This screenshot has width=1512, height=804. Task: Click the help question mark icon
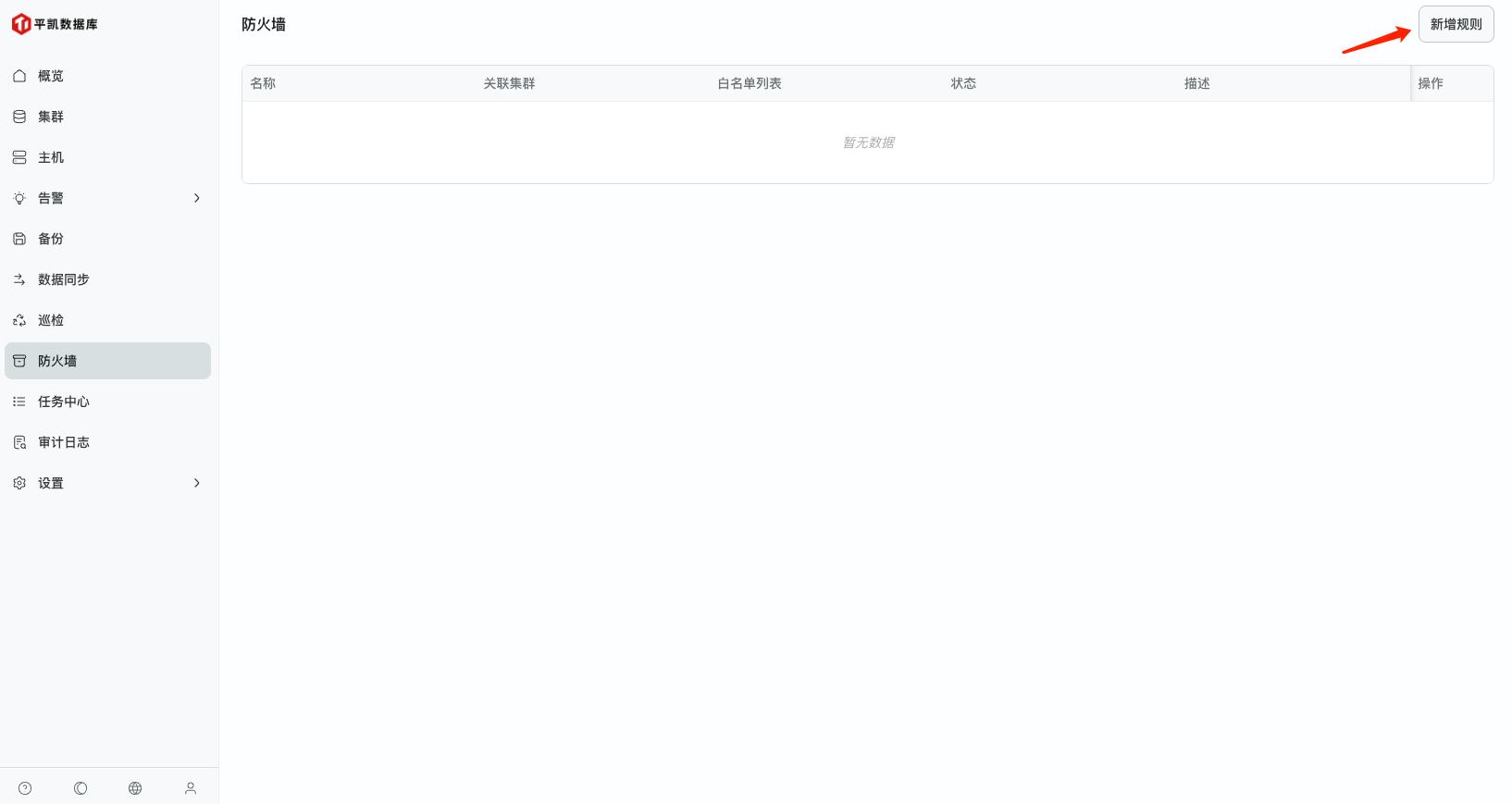pos(25,788)
